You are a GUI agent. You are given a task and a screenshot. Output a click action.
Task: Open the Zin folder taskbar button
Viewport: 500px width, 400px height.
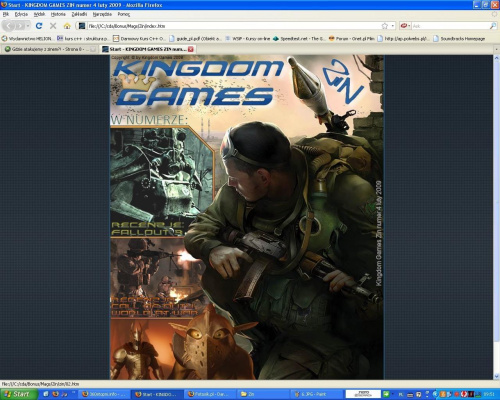[263, 394]
